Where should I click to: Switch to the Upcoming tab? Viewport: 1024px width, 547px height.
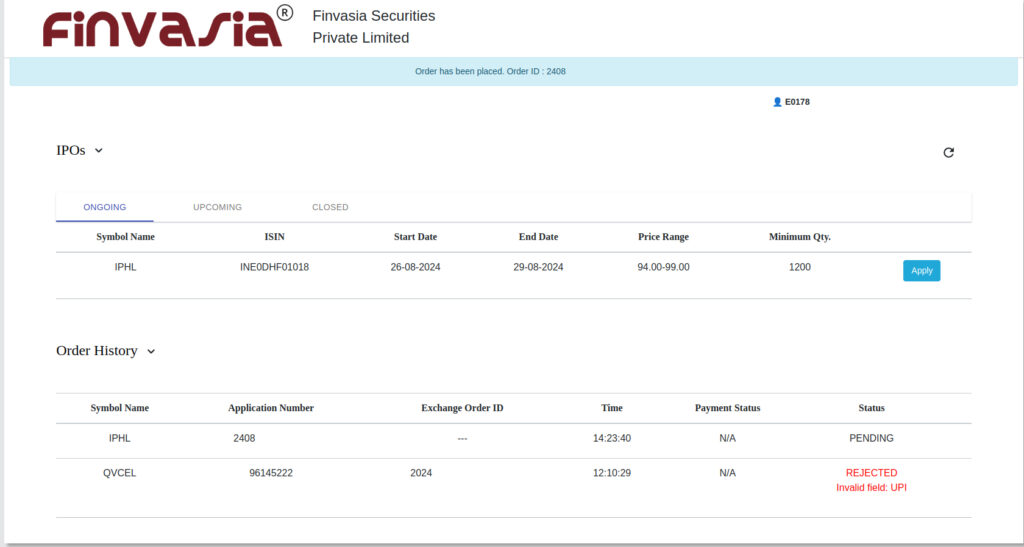[217, 207]
